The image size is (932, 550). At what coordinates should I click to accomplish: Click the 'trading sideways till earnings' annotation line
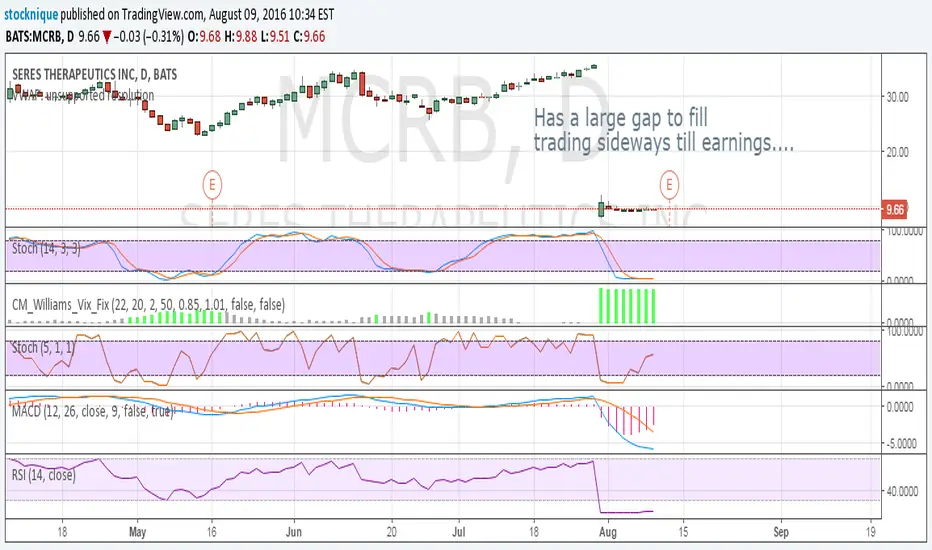click(x=663, y=143)
